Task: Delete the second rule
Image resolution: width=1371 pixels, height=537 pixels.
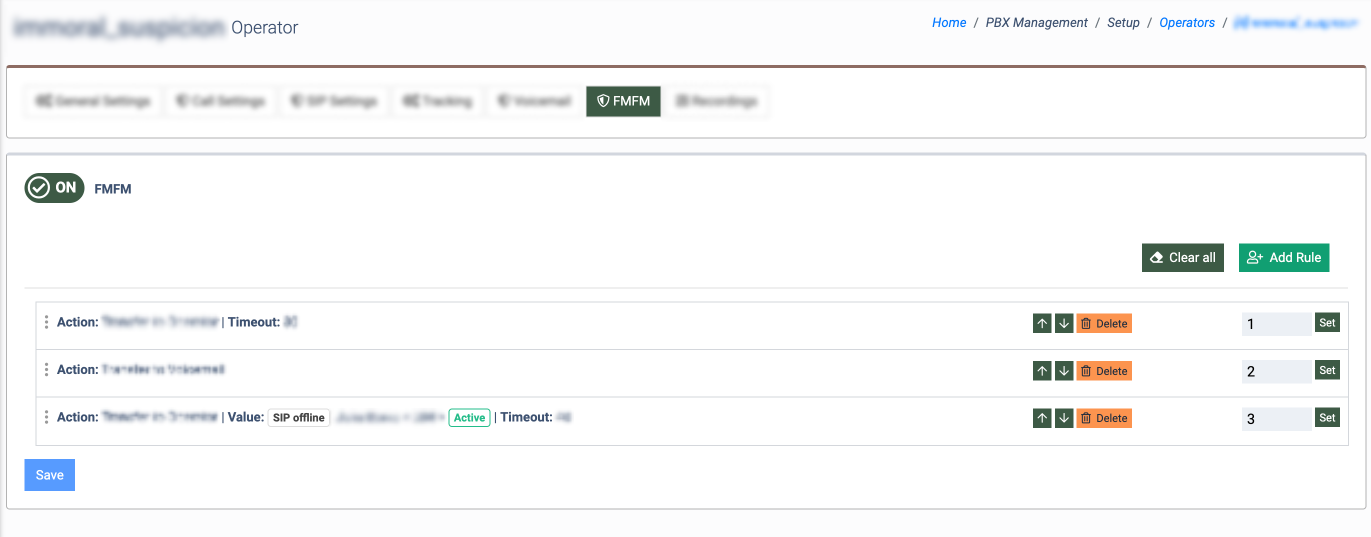Action: 1104,371
